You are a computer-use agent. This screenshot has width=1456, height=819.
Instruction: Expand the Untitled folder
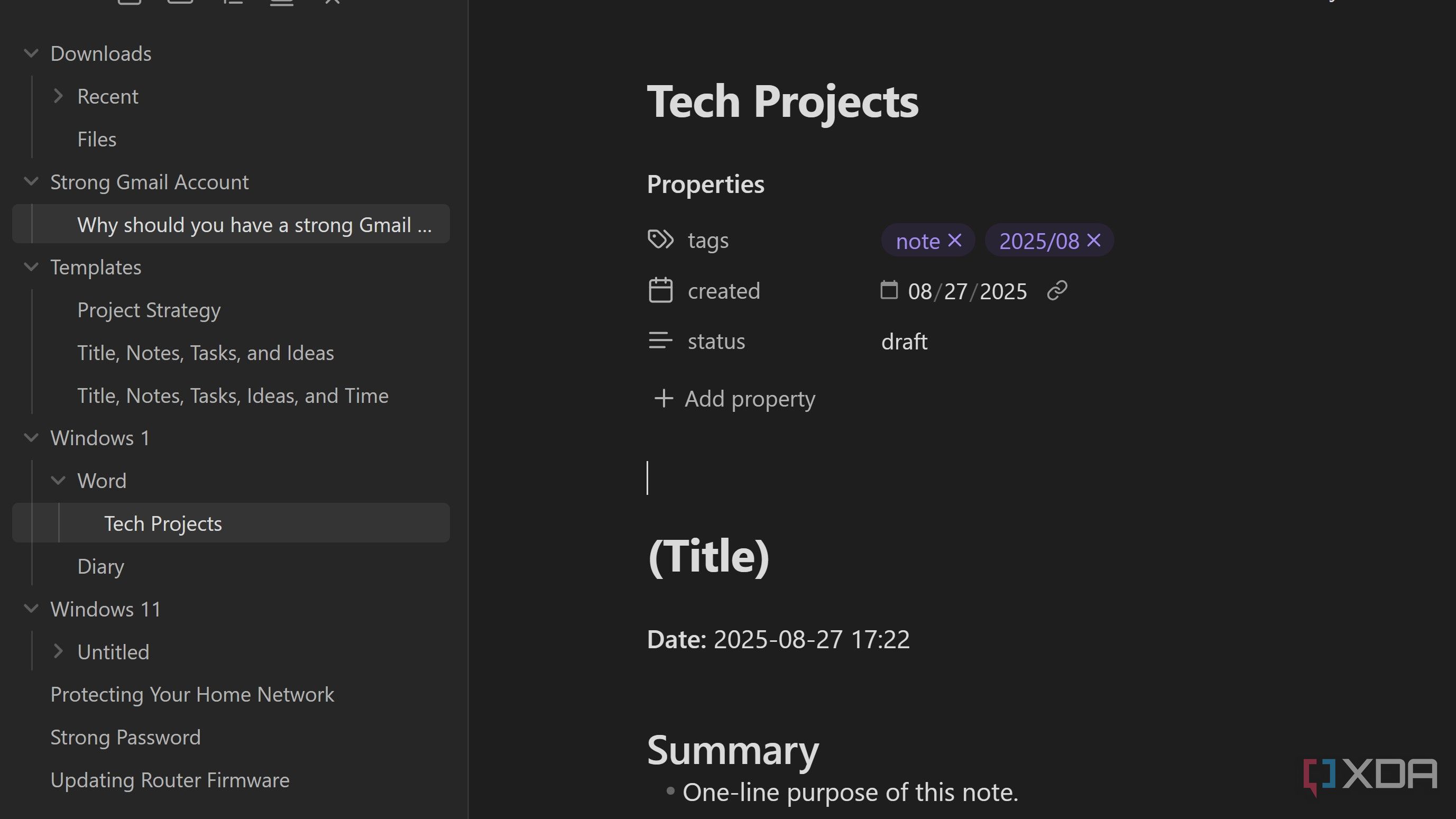pos(58,651)
